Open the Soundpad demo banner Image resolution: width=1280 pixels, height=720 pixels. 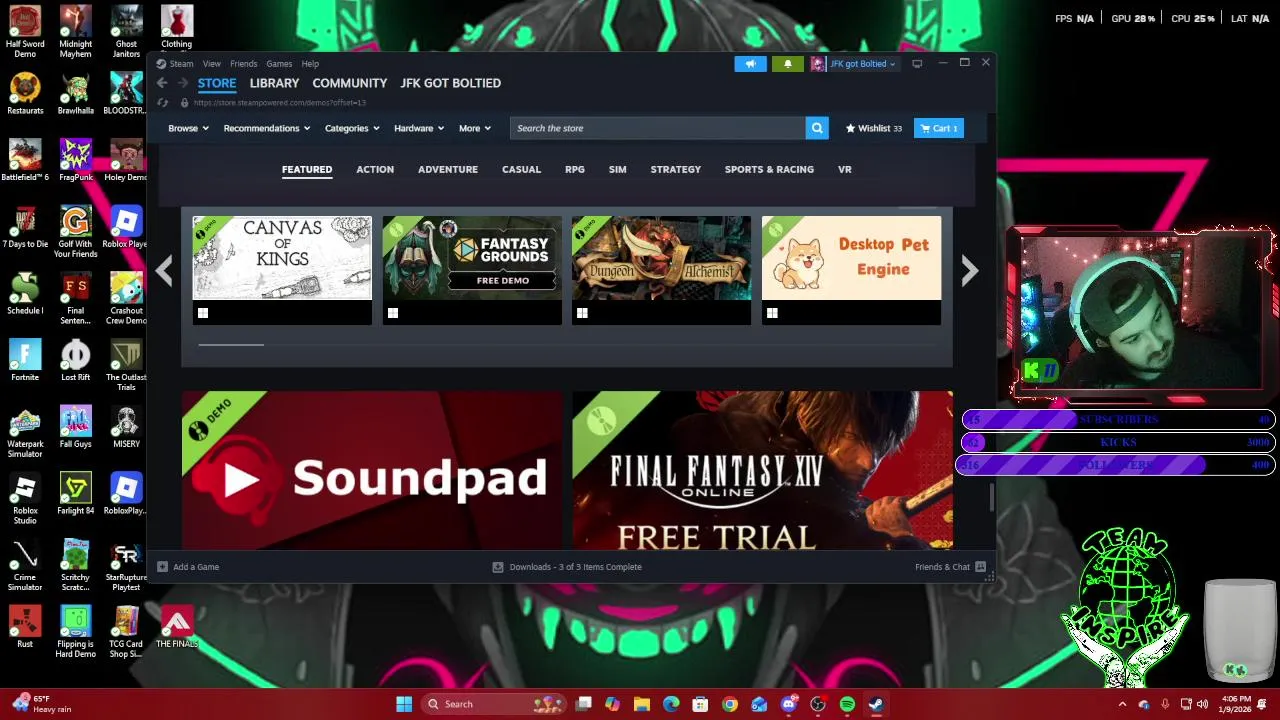372,470
